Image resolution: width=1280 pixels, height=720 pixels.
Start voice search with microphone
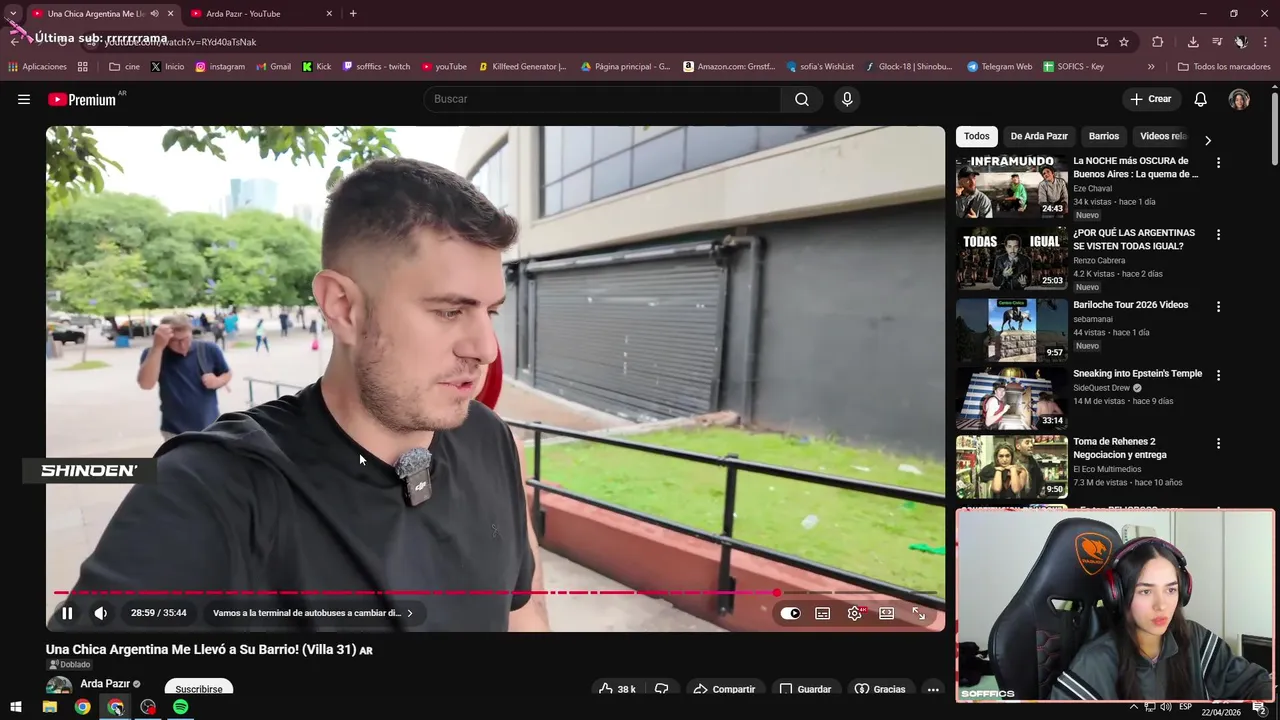pos(847,99)
